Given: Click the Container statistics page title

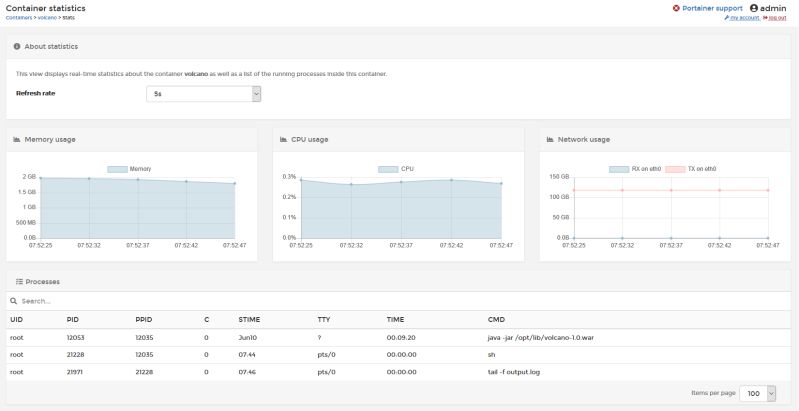Looking at the screenshot, I should [45, 8].
